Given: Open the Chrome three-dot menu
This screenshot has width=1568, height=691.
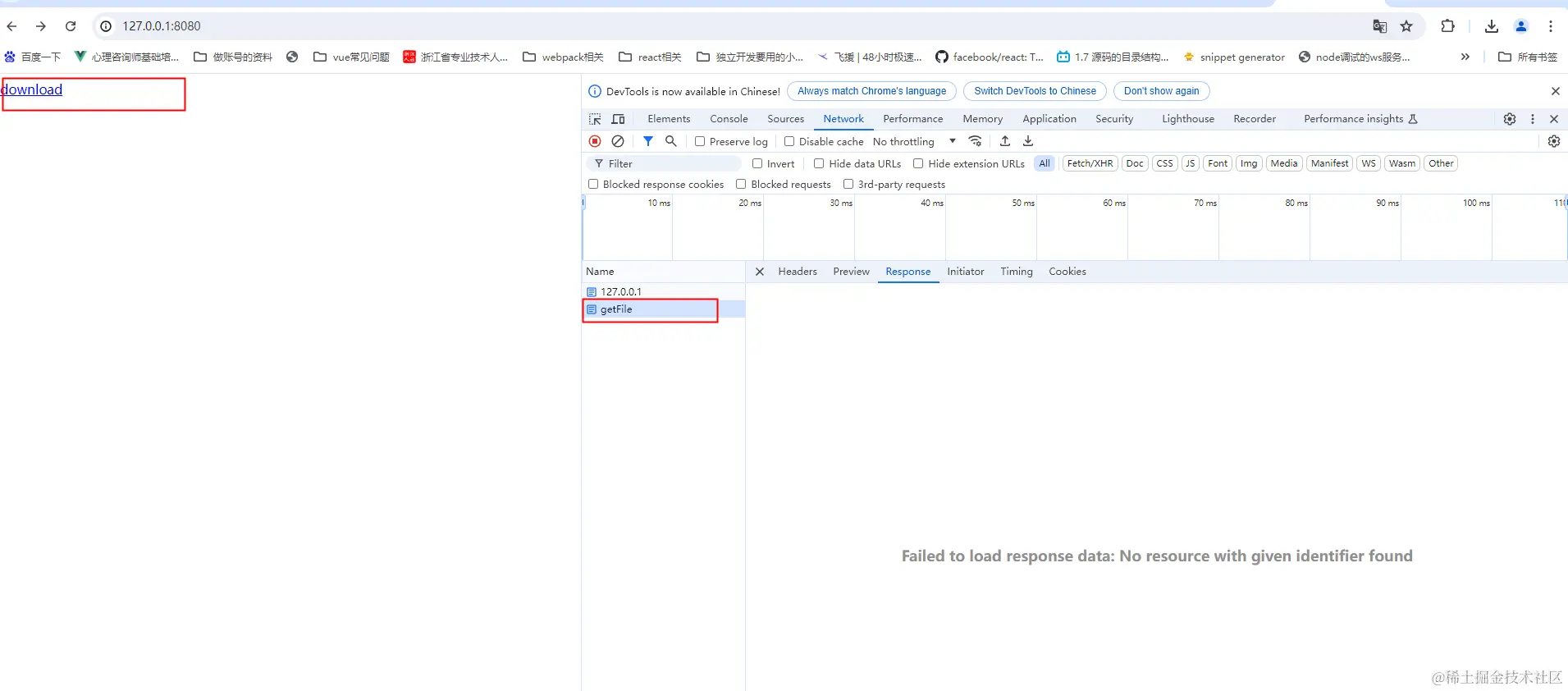Looking at the screenshot, I should pos(1551,26).
